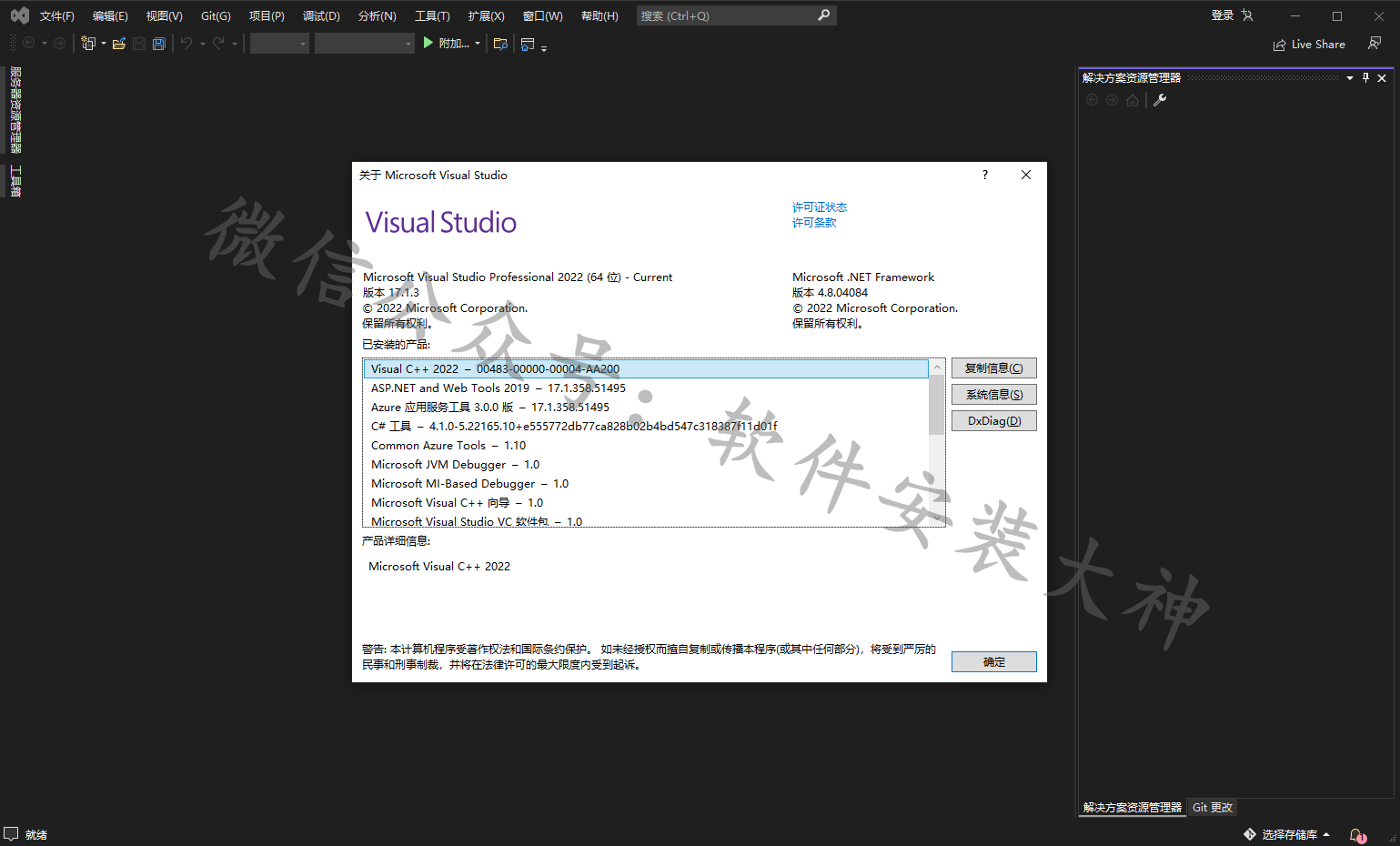Select the ASP.NET and Web Tools 2019 row
The height and width of the screenshot is (846, 1400).
[645, 388]
